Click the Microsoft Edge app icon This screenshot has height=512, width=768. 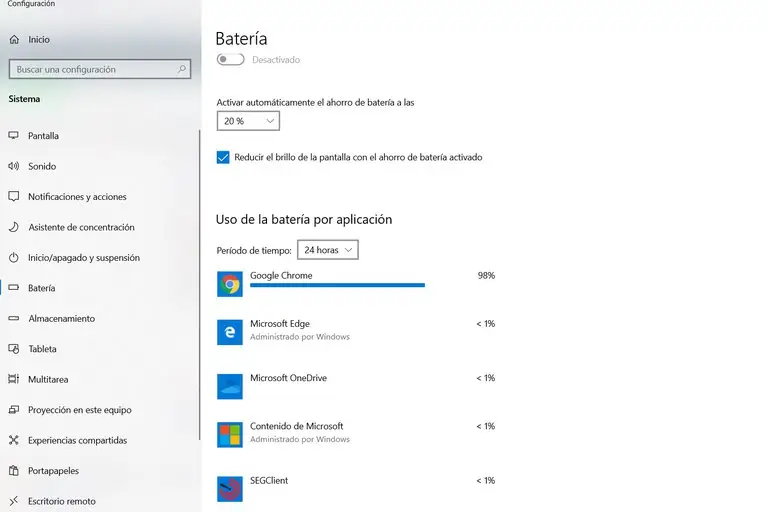pyautogui.click(x=230, y=332)
